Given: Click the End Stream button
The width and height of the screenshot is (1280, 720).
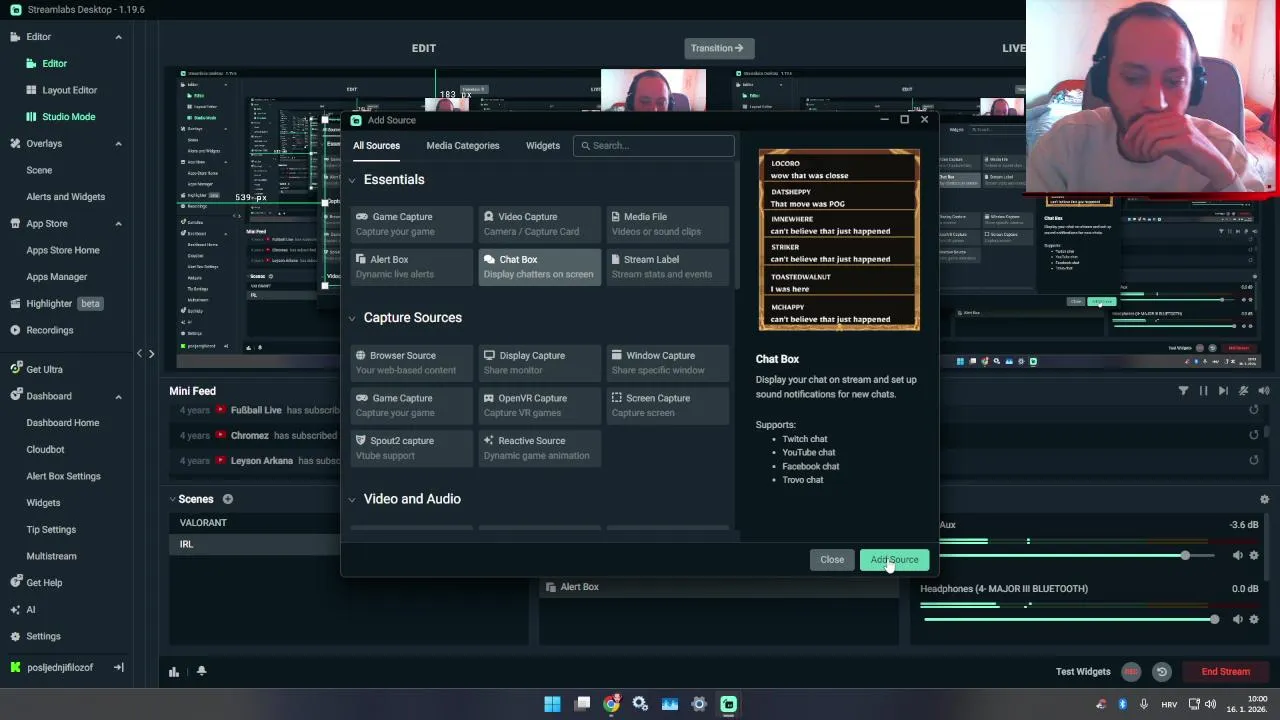Looking at the screenshot, I should coord(1225,672).
